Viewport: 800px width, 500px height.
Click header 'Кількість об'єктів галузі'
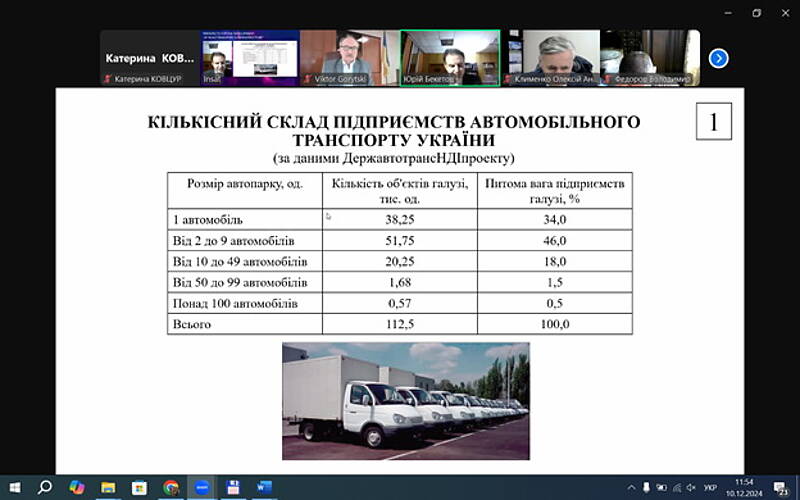click(x=400, y=191)
